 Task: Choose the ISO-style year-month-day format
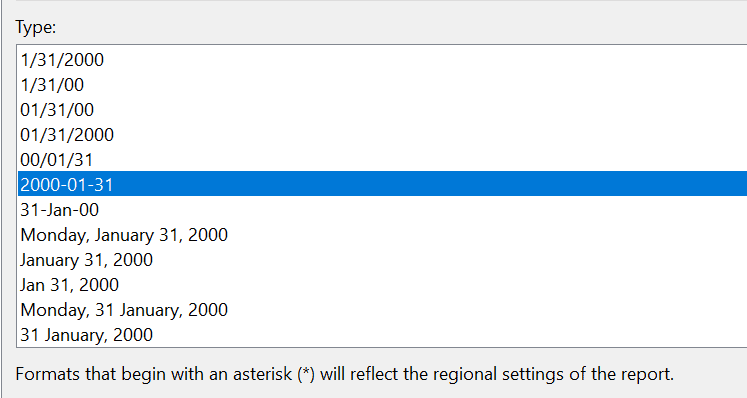coord(382,184)
